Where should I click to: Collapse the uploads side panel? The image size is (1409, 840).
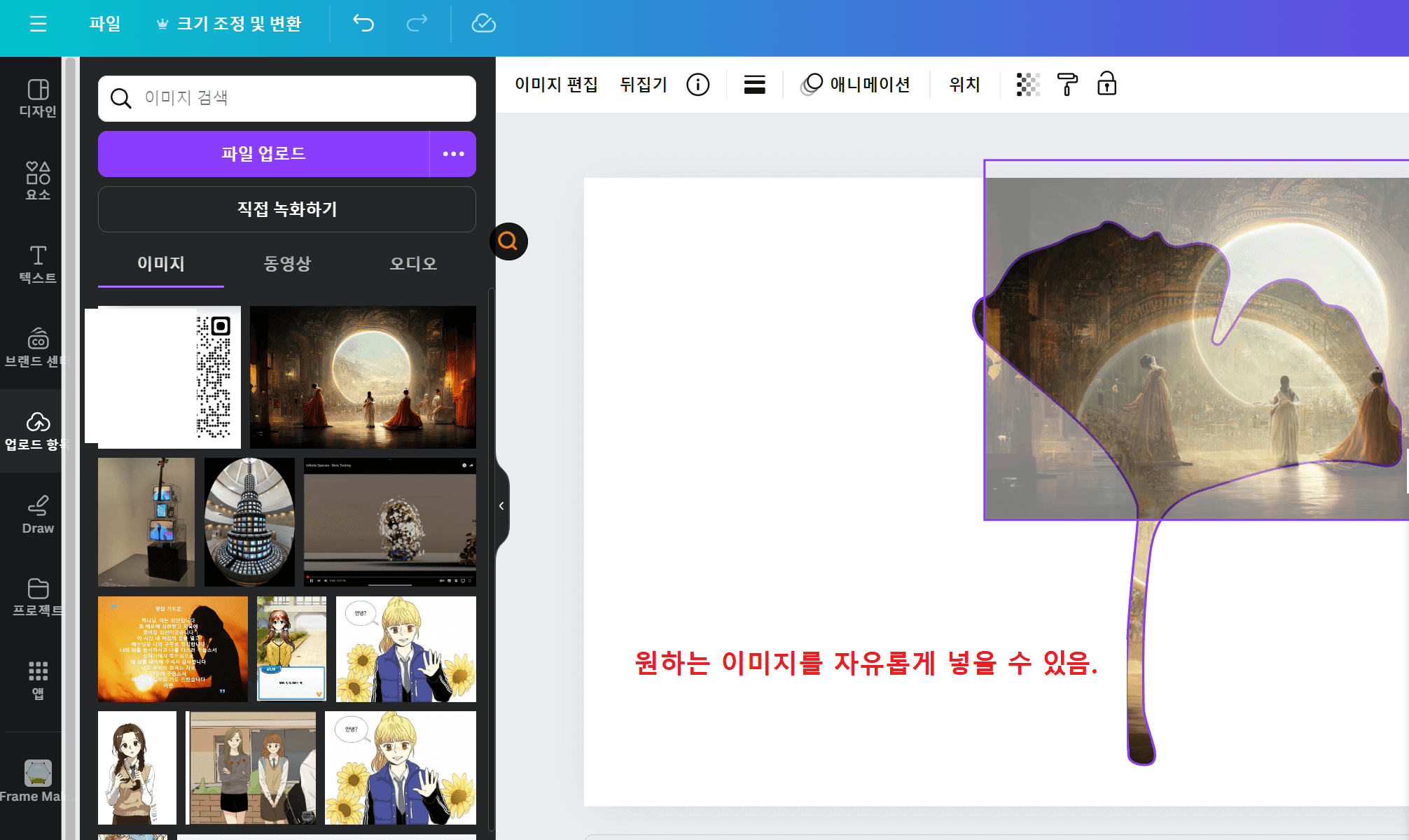501,505
